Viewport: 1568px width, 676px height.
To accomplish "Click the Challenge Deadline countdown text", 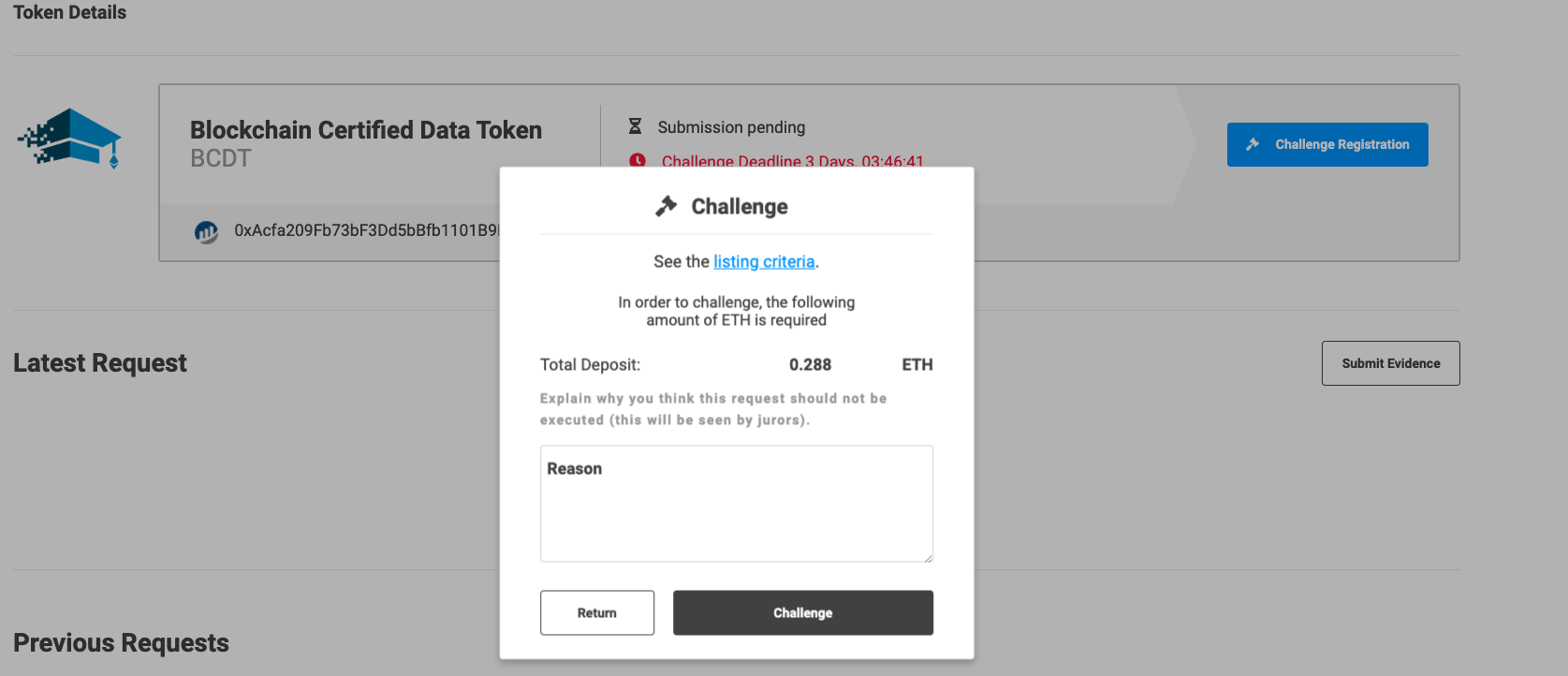I will (x=792, y=161).
